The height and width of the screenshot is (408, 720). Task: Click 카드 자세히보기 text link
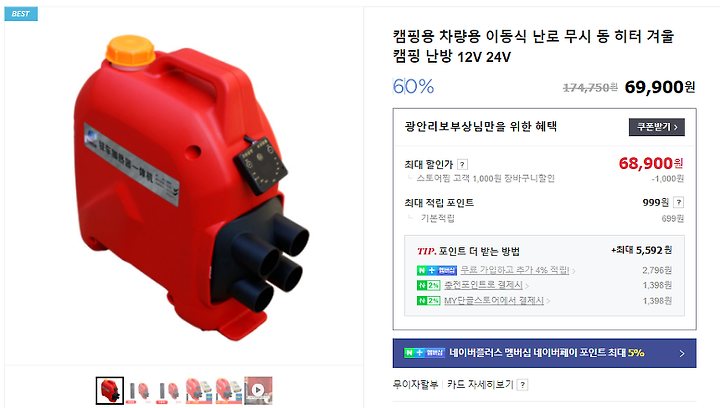point(480,384)
